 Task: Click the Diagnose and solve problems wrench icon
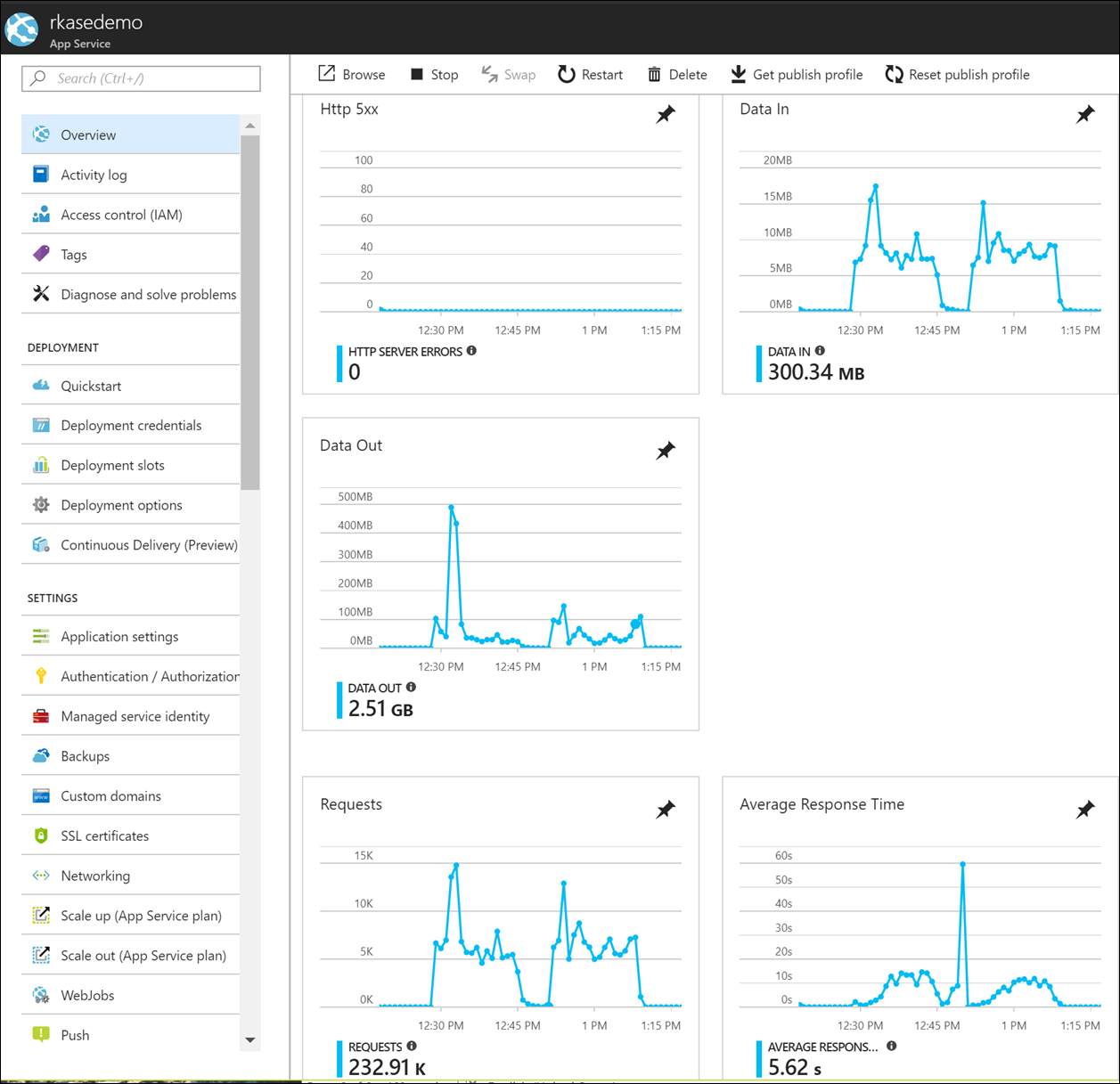click(x=41, y=294)
